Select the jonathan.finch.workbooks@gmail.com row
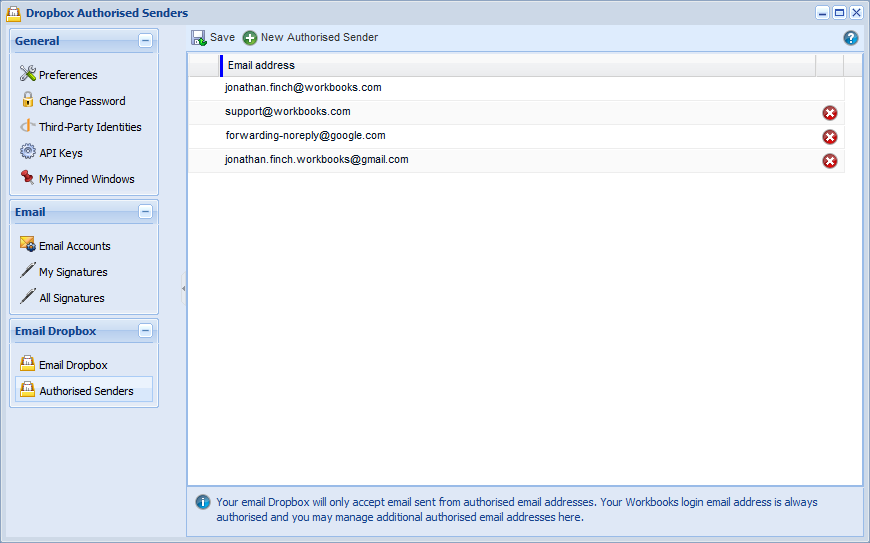 (x=516, y=160)
